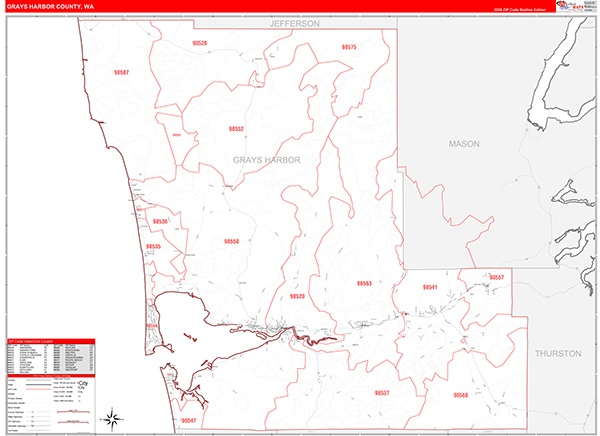The width and height of the screenshot is (600, 436).
Task: Click the compass rose icon
Action: pos(112,419)
